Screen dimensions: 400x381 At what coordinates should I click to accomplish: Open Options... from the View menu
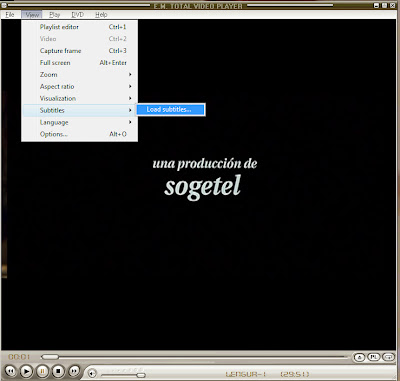click(x=80, y=134)
